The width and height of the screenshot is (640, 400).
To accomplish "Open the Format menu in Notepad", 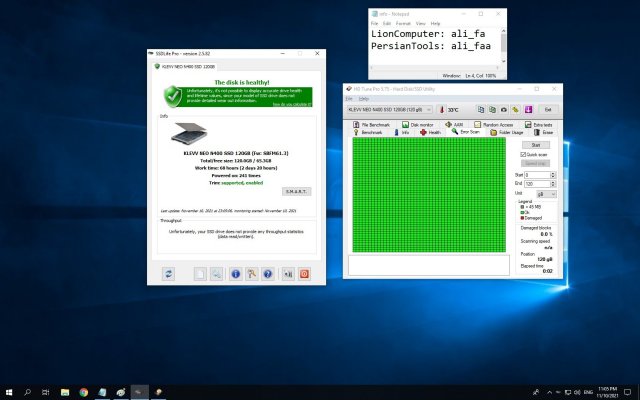I will tap(402, 22).
